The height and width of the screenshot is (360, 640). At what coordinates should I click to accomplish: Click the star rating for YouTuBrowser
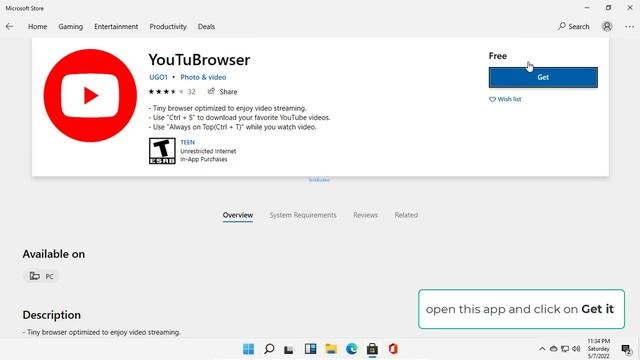point(166,91)
